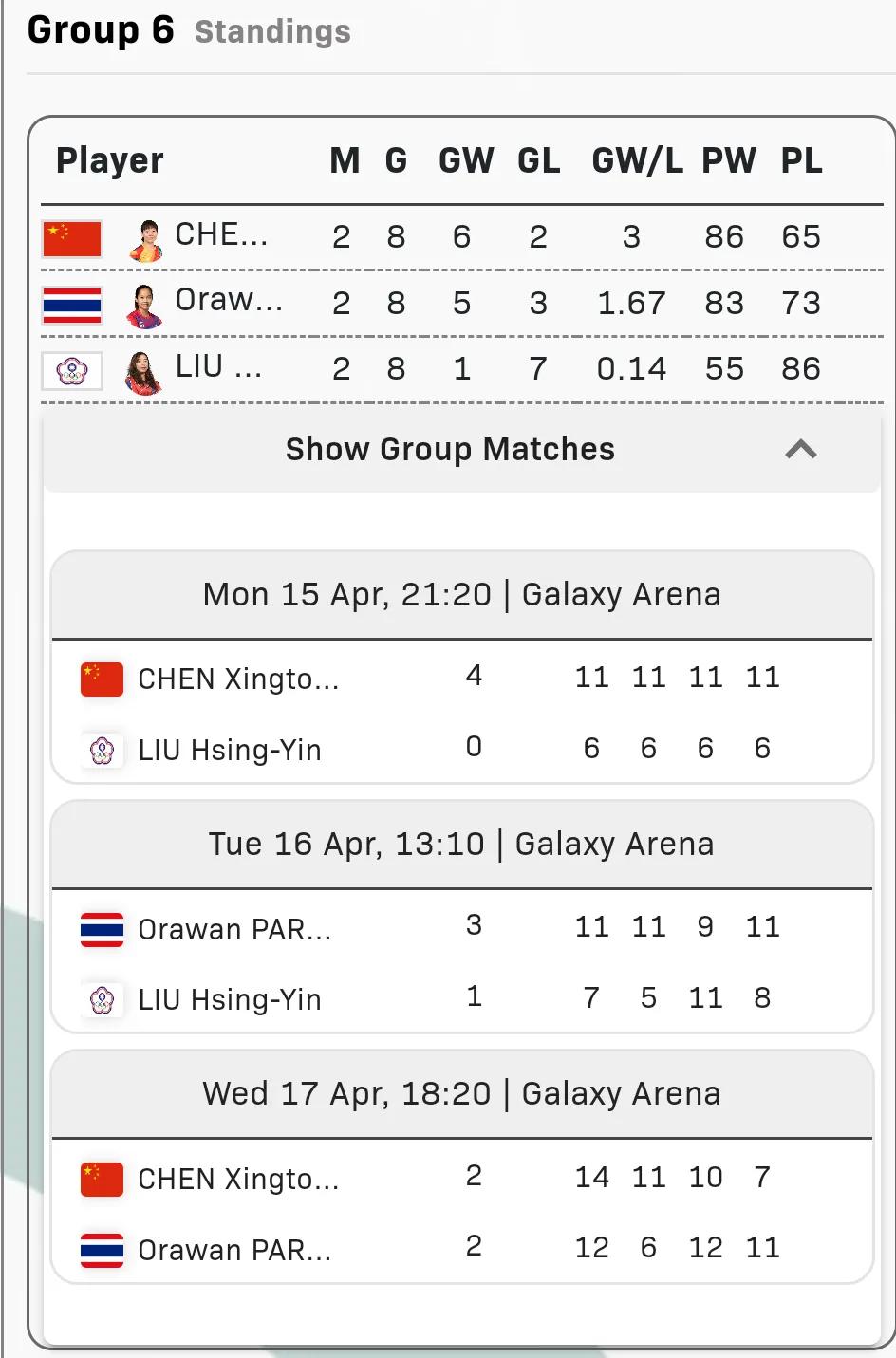Open Tue 16 Apr, 13:10 match header
Viewport: 896px width, 1358px height.
tap(462, 845)
